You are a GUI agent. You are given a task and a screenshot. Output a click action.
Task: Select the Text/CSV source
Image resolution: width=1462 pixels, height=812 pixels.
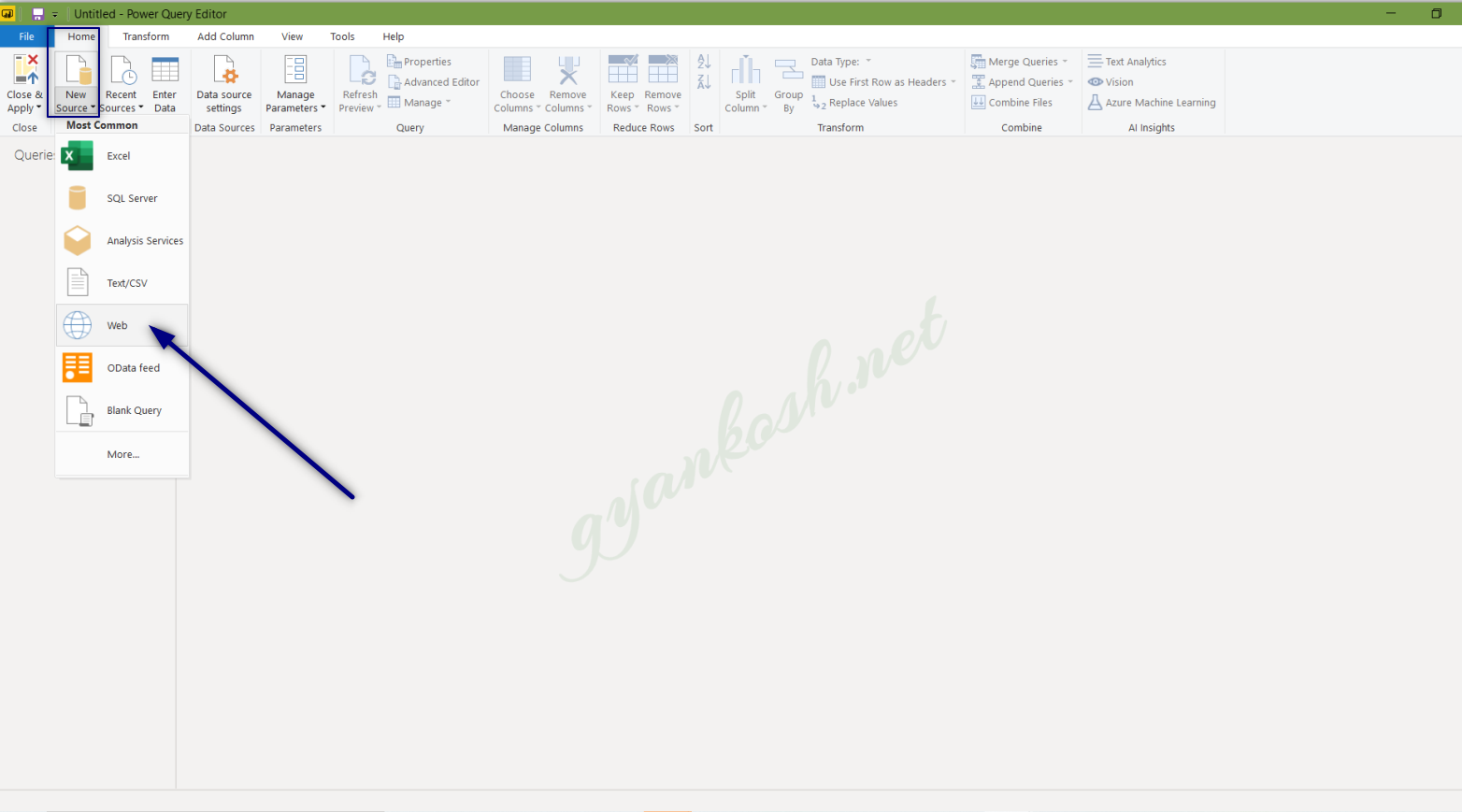point(122,283)
